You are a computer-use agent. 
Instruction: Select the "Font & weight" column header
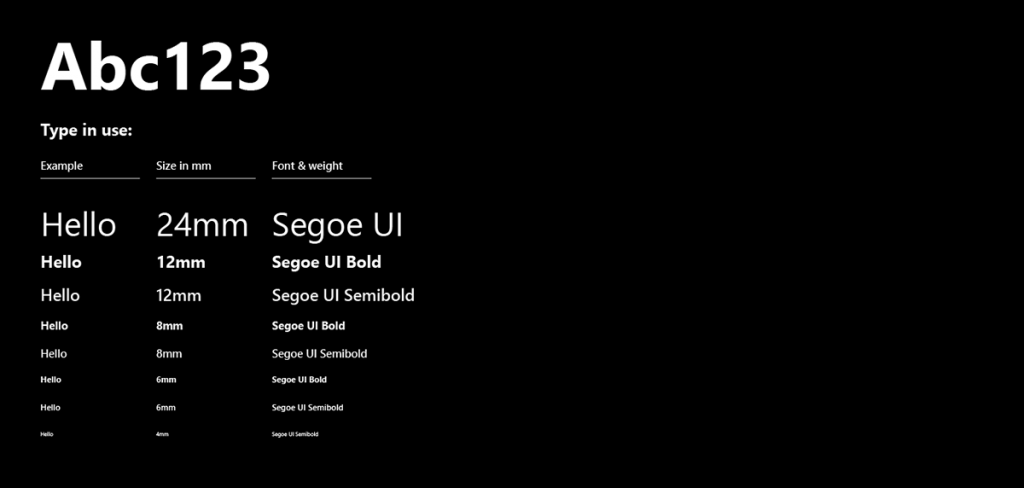coord(307,166)
